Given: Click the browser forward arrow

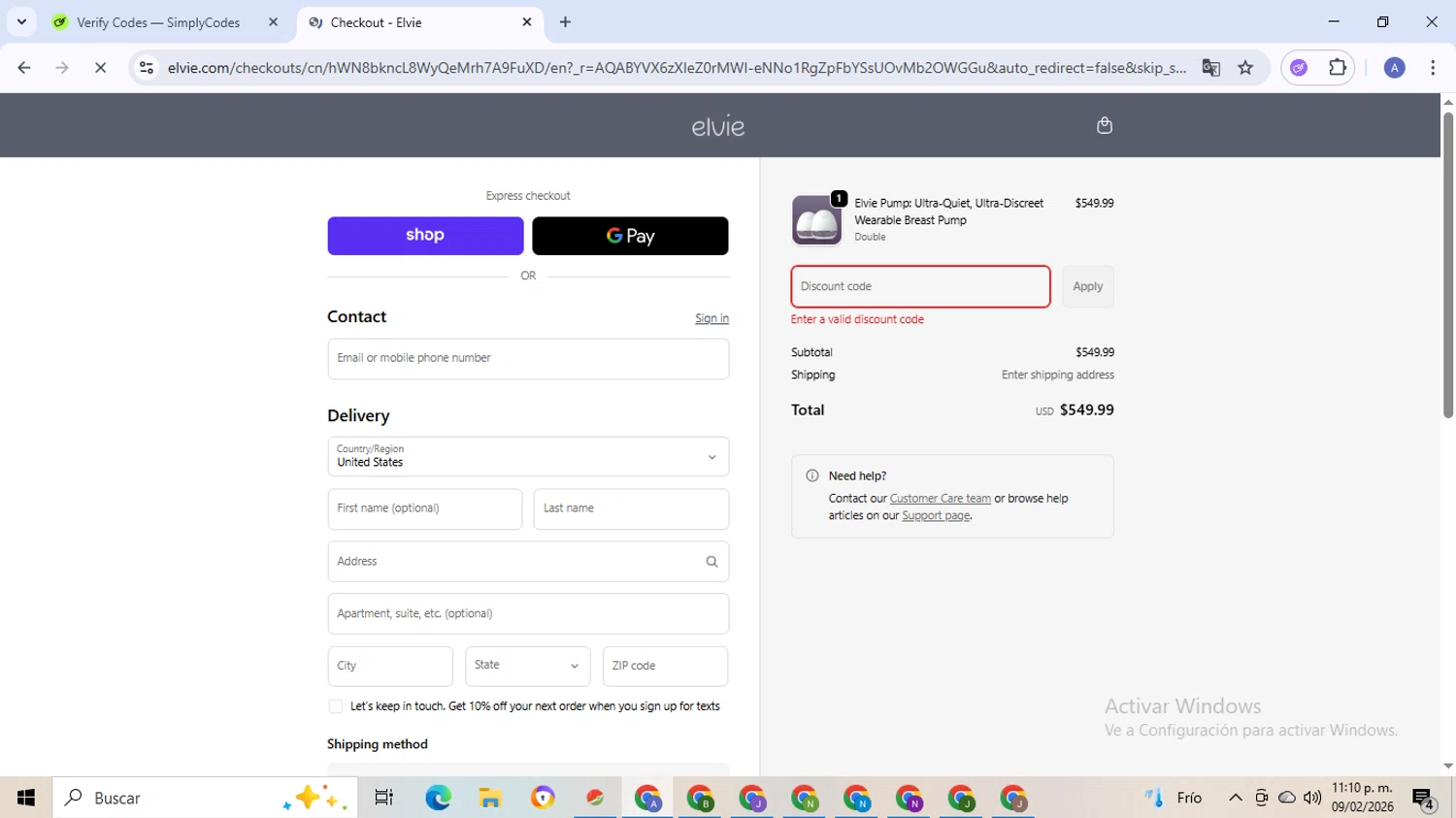Looking at the screenshot, I should pos(62,68).
